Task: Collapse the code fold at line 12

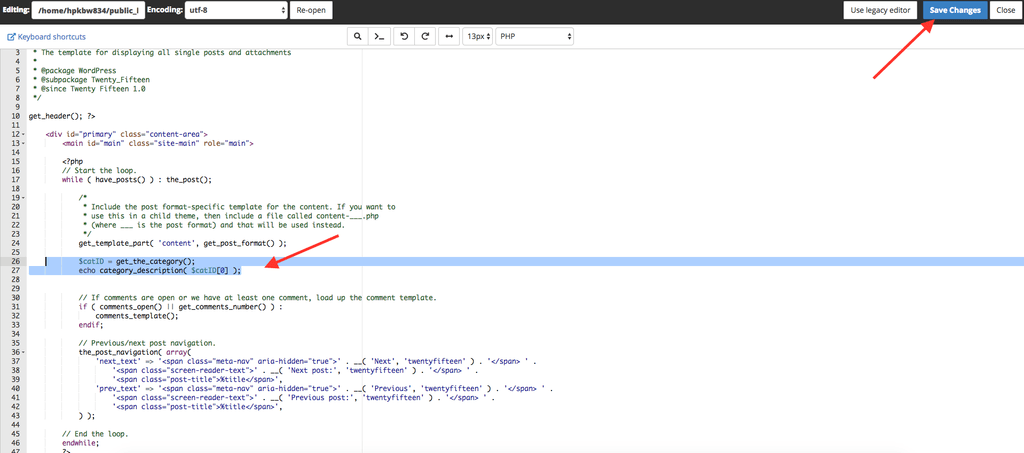Action: (x=24, y=134)
